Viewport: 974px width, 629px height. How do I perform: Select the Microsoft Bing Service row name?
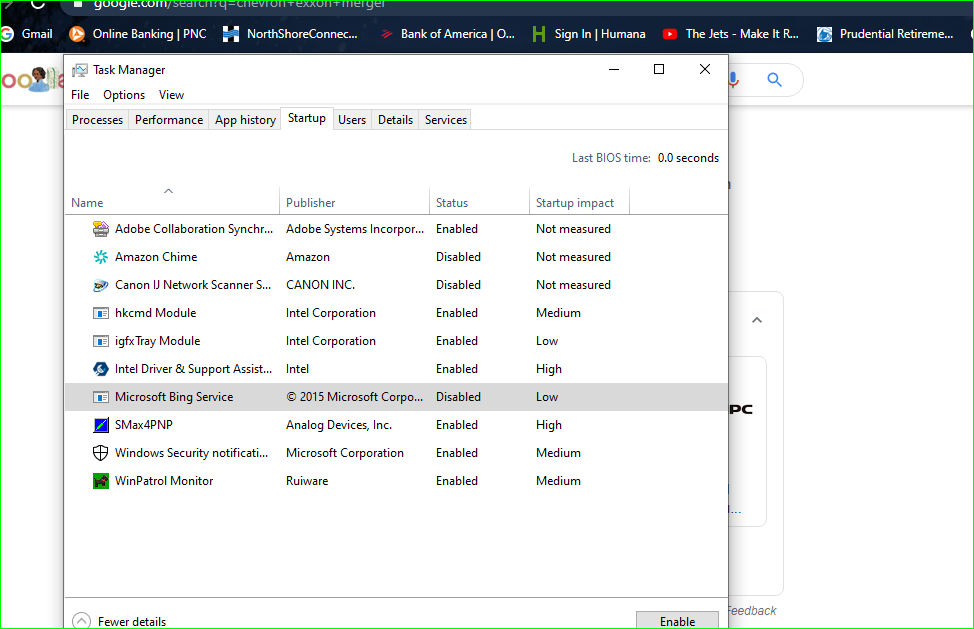tap(174, 397)
